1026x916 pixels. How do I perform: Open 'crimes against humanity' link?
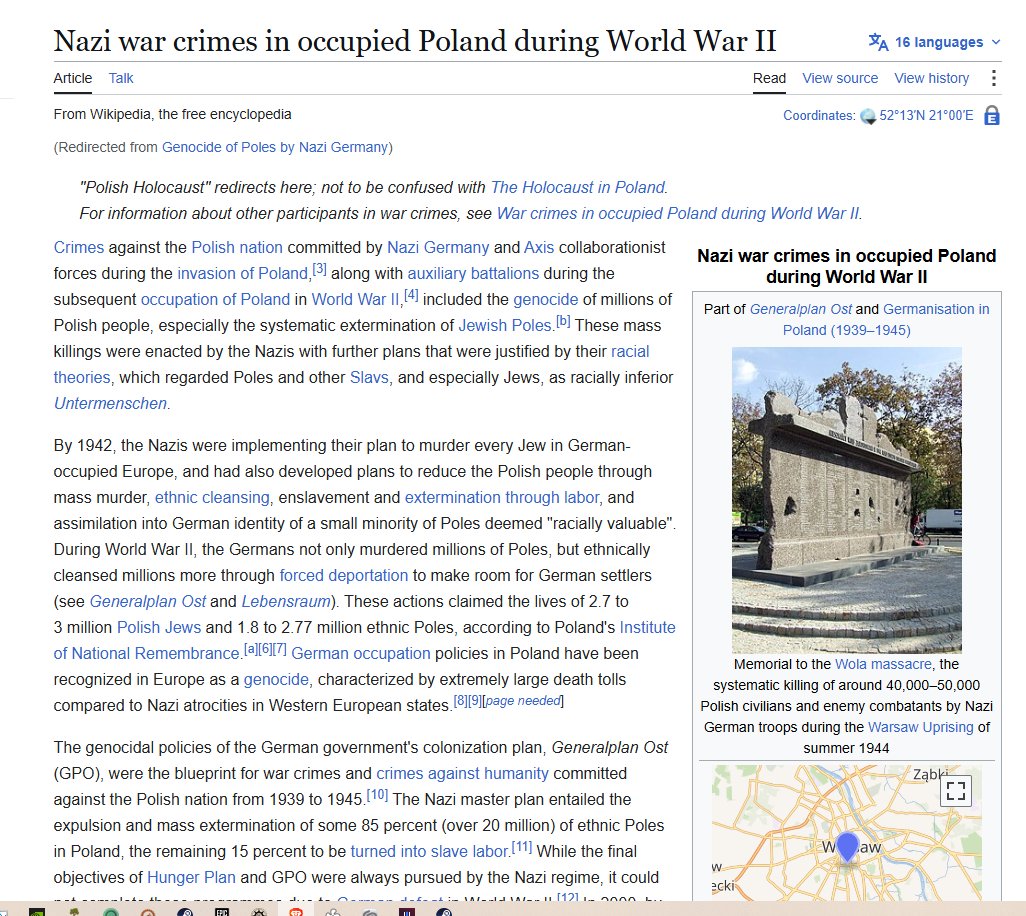[x=462, y=773]
